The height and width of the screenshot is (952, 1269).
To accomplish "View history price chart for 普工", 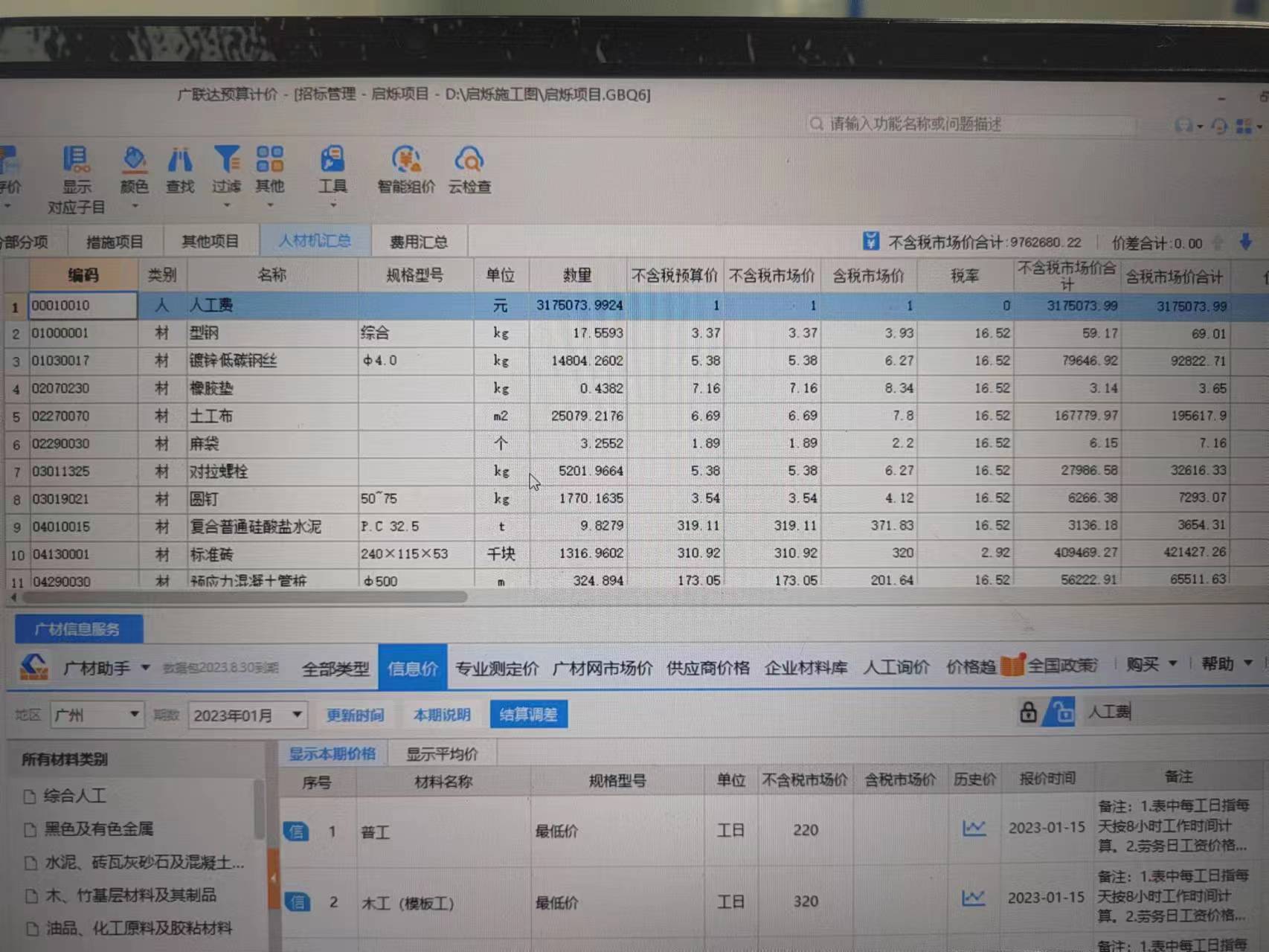I will pos(974,828).
